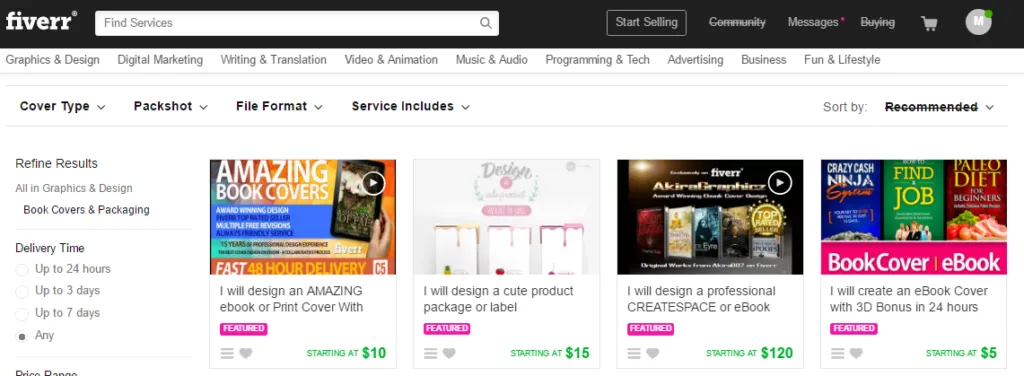This screenshot has width=1024, height=376.
Task: Open Digital Marketing category
Action: point(160,60)
